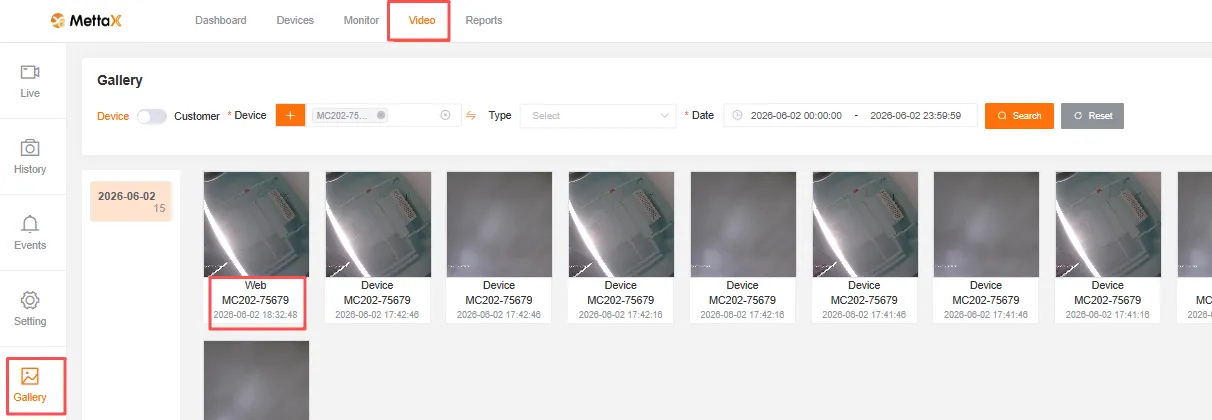Click the orange plus add-device button
The width and height of the screenshot is (1212, 420).
290,115
